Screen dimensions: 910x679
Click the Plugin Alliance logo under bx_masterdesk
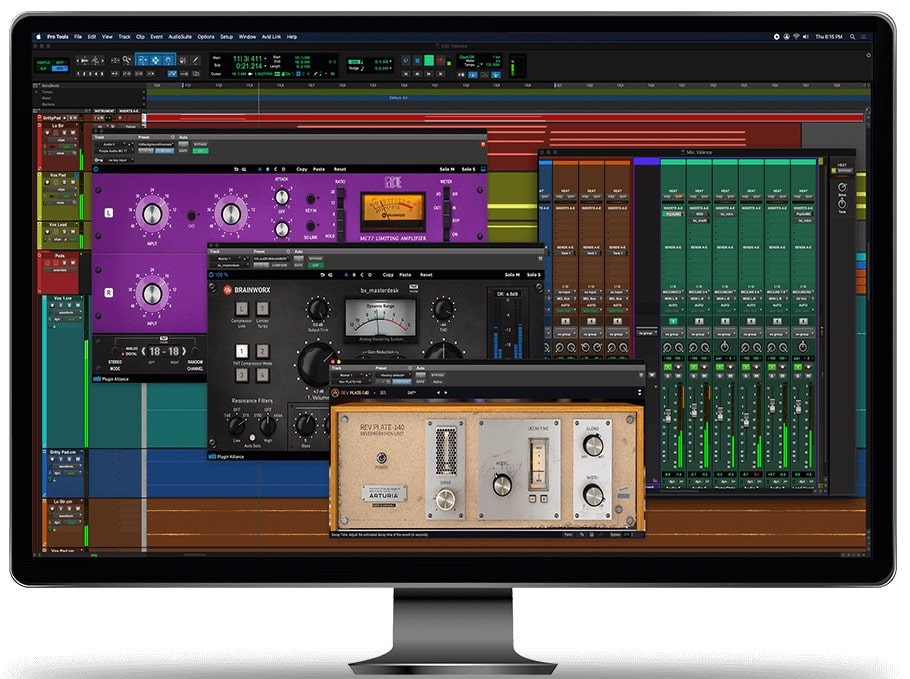[226, 457]
